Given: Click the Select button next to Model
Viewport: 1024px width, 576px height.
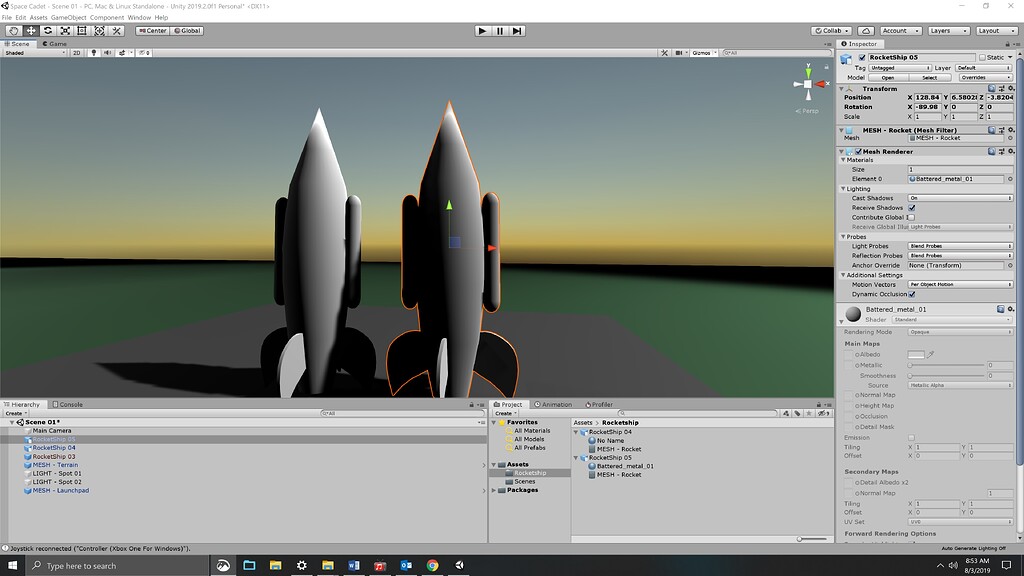Looking at the screenshot, I should (928, 77).
